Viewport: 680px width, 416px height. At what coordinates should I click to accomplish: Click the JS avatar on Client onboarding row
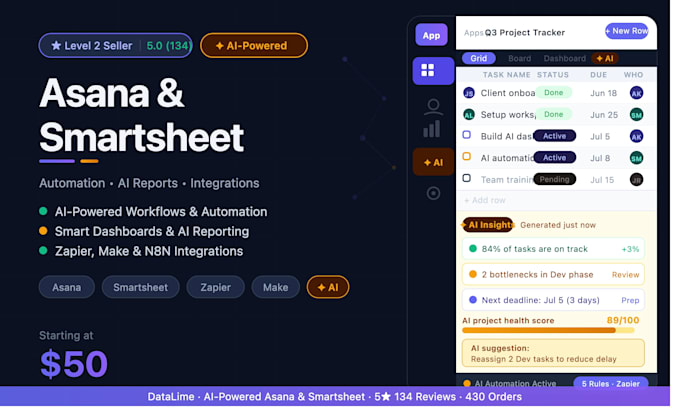(469, 93)
